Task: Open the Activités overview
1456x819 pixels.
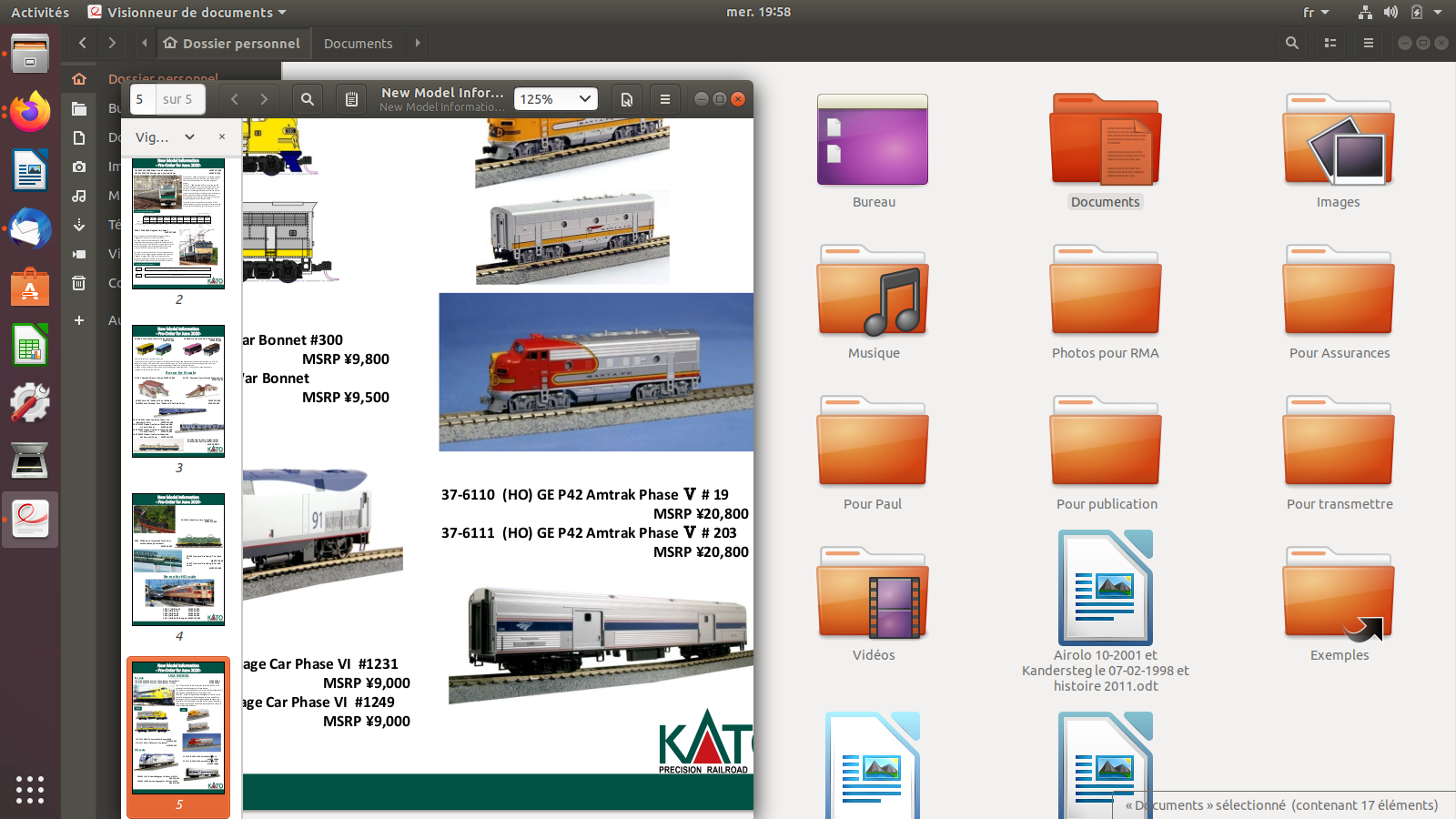Action: (40, 12)
